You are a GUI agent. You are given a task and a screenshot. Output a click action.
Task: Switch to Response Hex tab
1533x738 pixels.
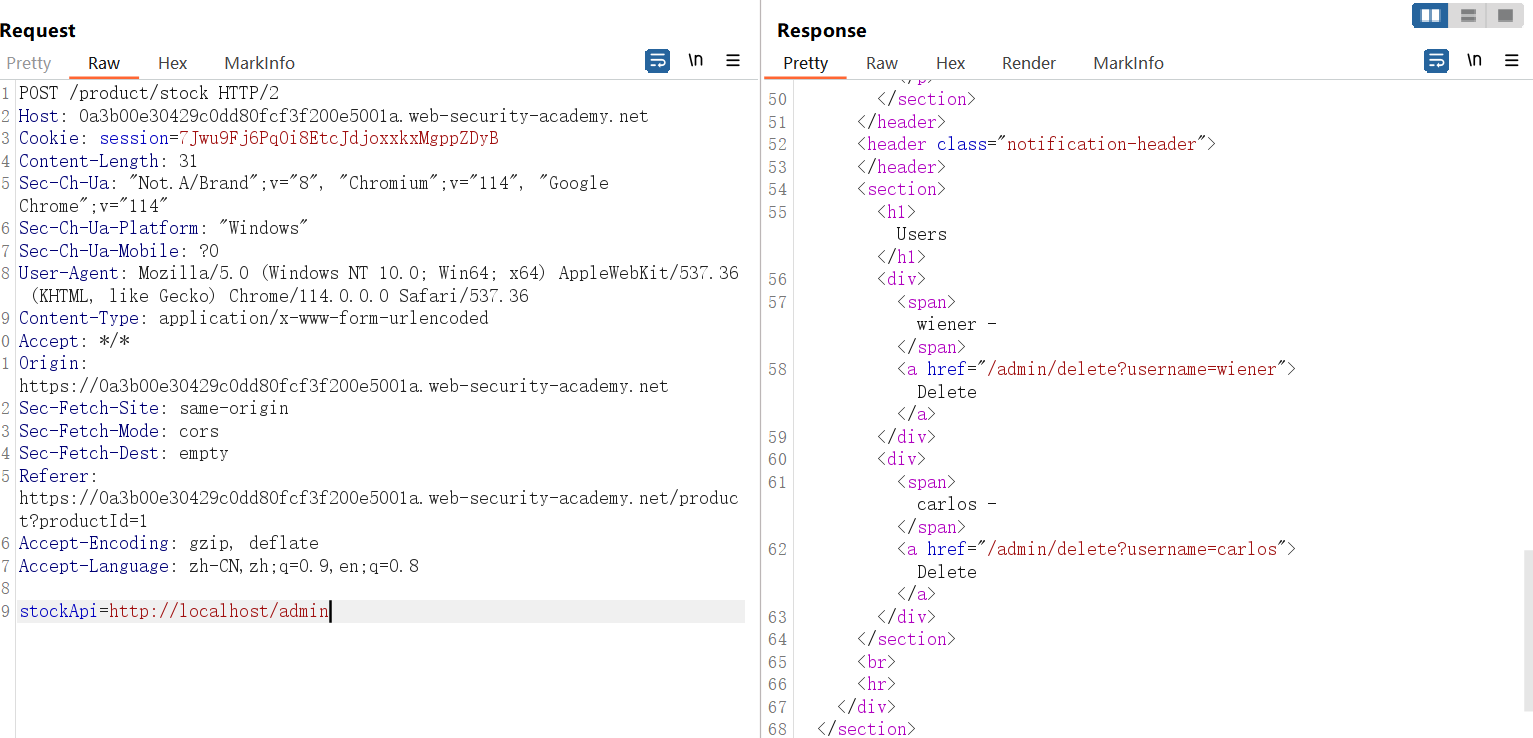(x=950, y=63)
